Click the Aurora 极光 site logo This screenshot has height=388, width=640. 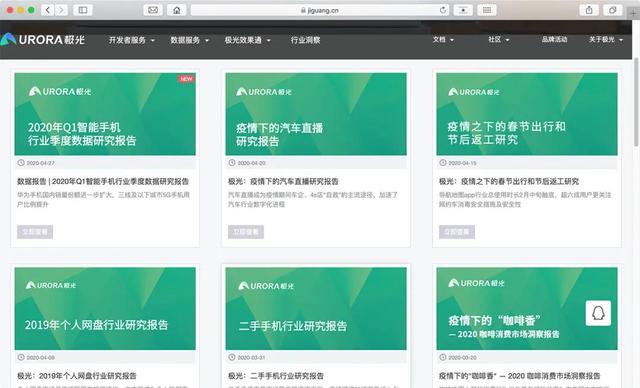42,40
